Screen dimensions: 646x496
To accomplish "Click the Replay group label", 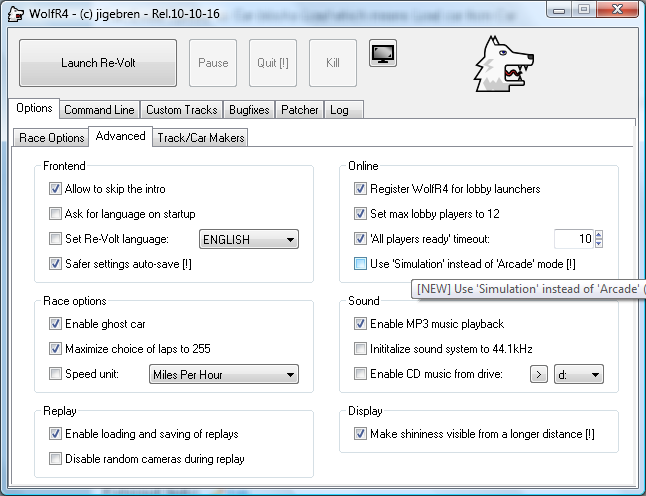I will click(x=60, y=411).
